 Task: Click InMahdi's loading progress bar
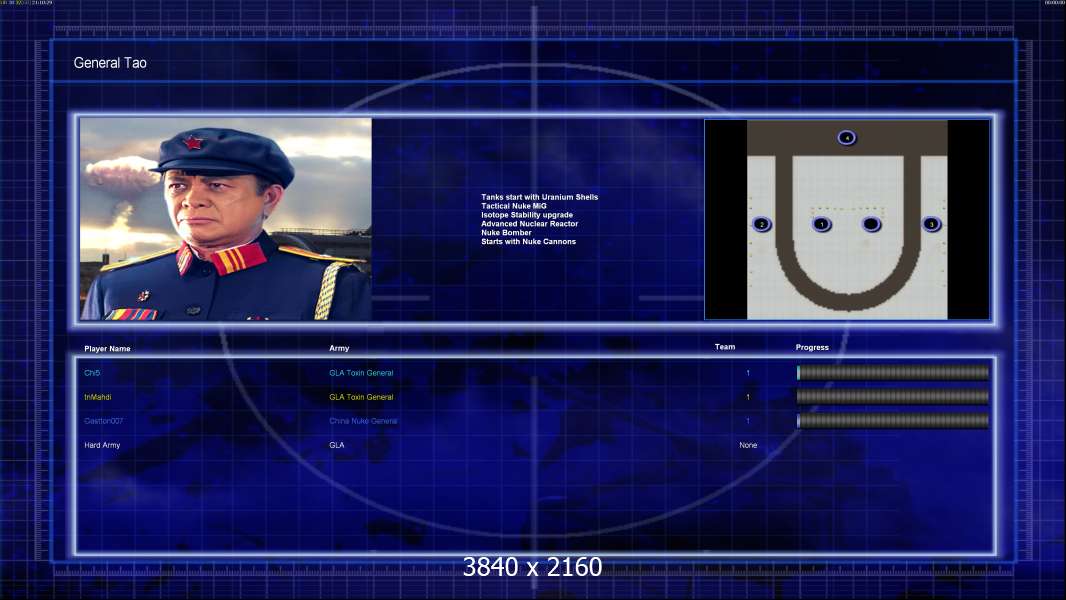(x=893, y=397)
